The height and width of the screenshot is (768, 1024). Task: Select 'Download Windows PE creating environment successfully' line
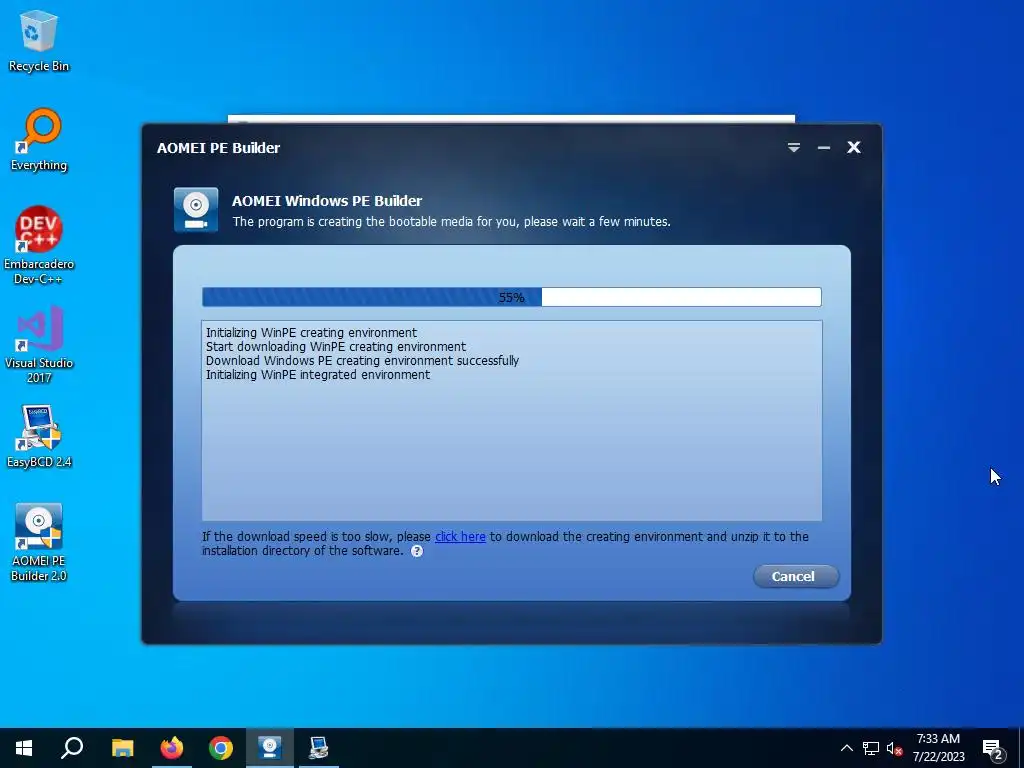point(362,360)
